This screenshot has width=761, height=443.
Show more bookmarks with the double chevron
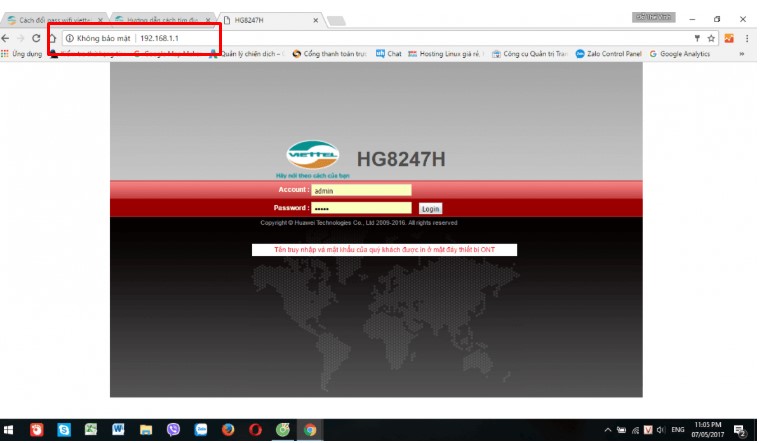(x=742, y=54)
